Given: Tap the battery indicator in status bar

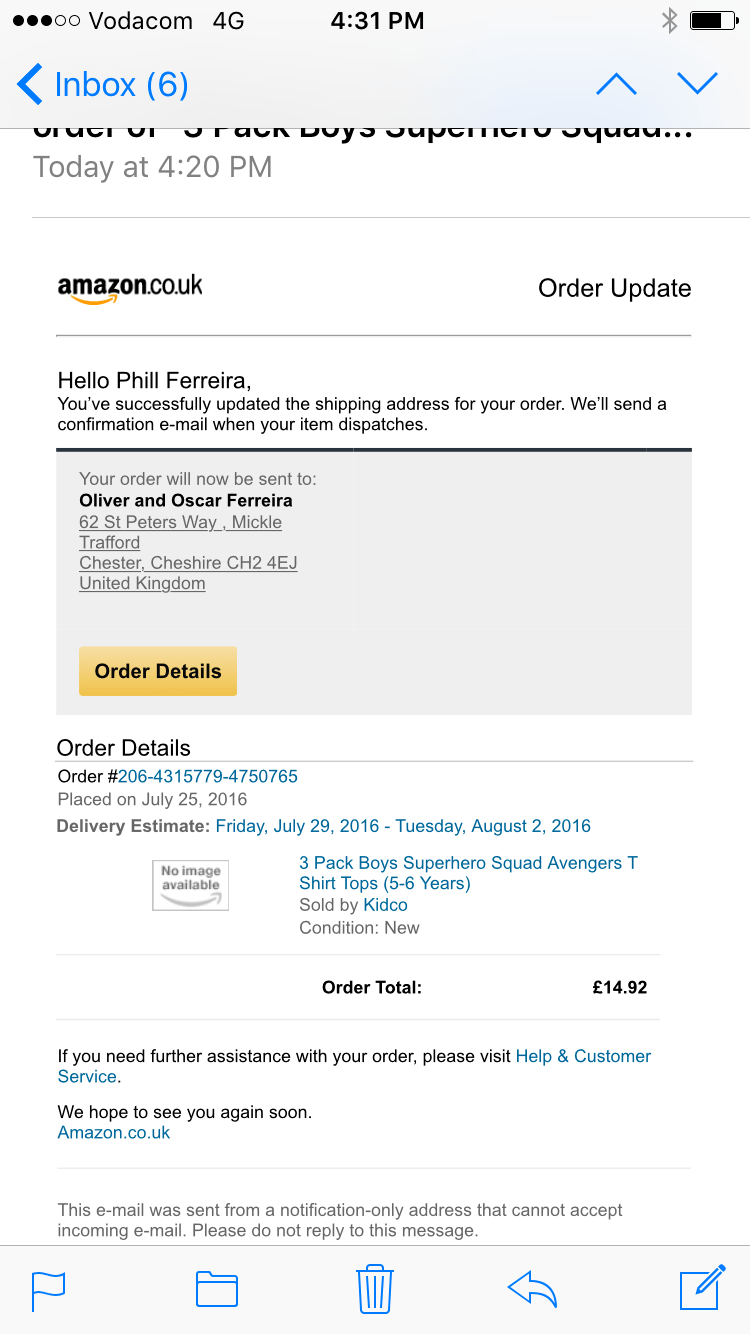Looking at the screenshot, I should pos(713,20).
